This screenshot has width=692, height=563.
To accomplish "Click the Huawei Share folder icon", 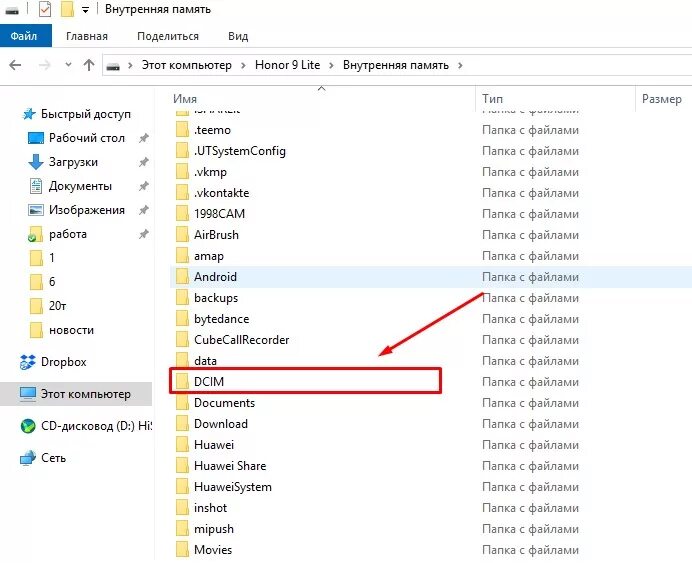I will [182, 466].
